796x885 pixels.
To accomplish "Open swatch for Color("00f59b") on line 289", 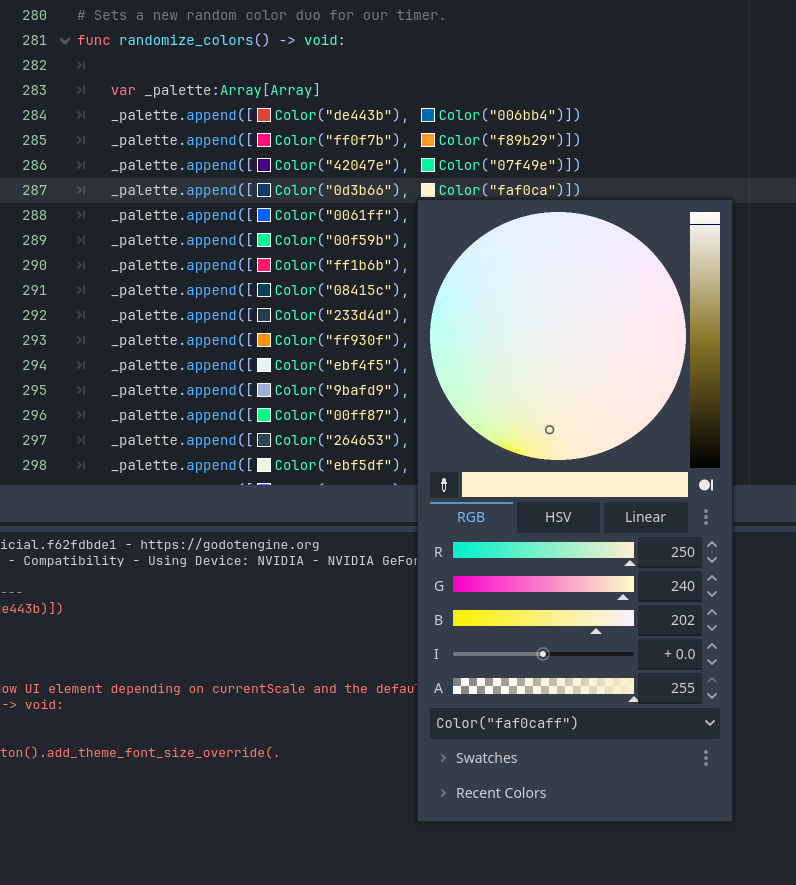I will pyautogui.click(x=264, y=240).
